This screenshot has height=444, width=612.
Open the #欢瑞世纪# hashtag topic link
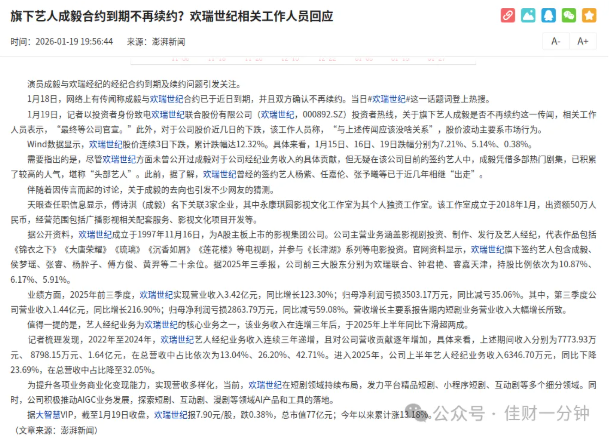(x=388, y=99)
